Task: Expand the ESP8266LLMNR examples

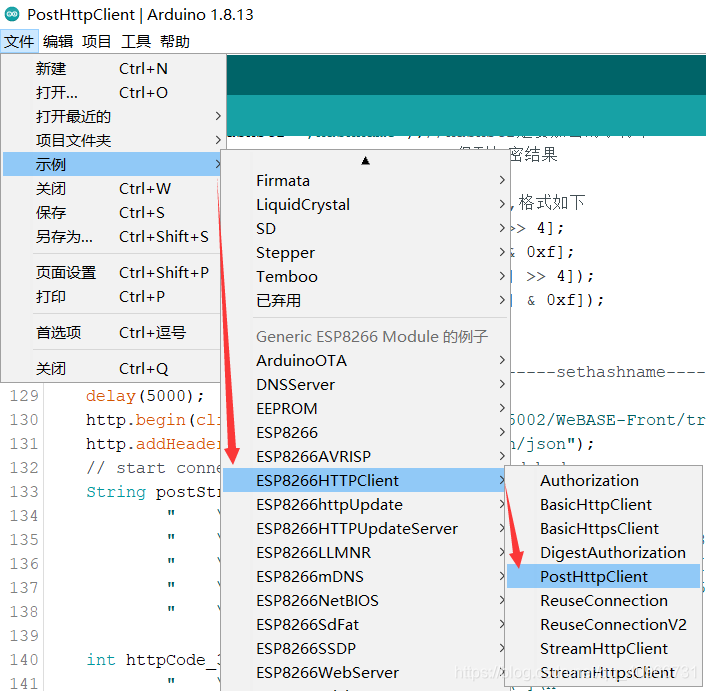Action: click(x=366, y=552)
